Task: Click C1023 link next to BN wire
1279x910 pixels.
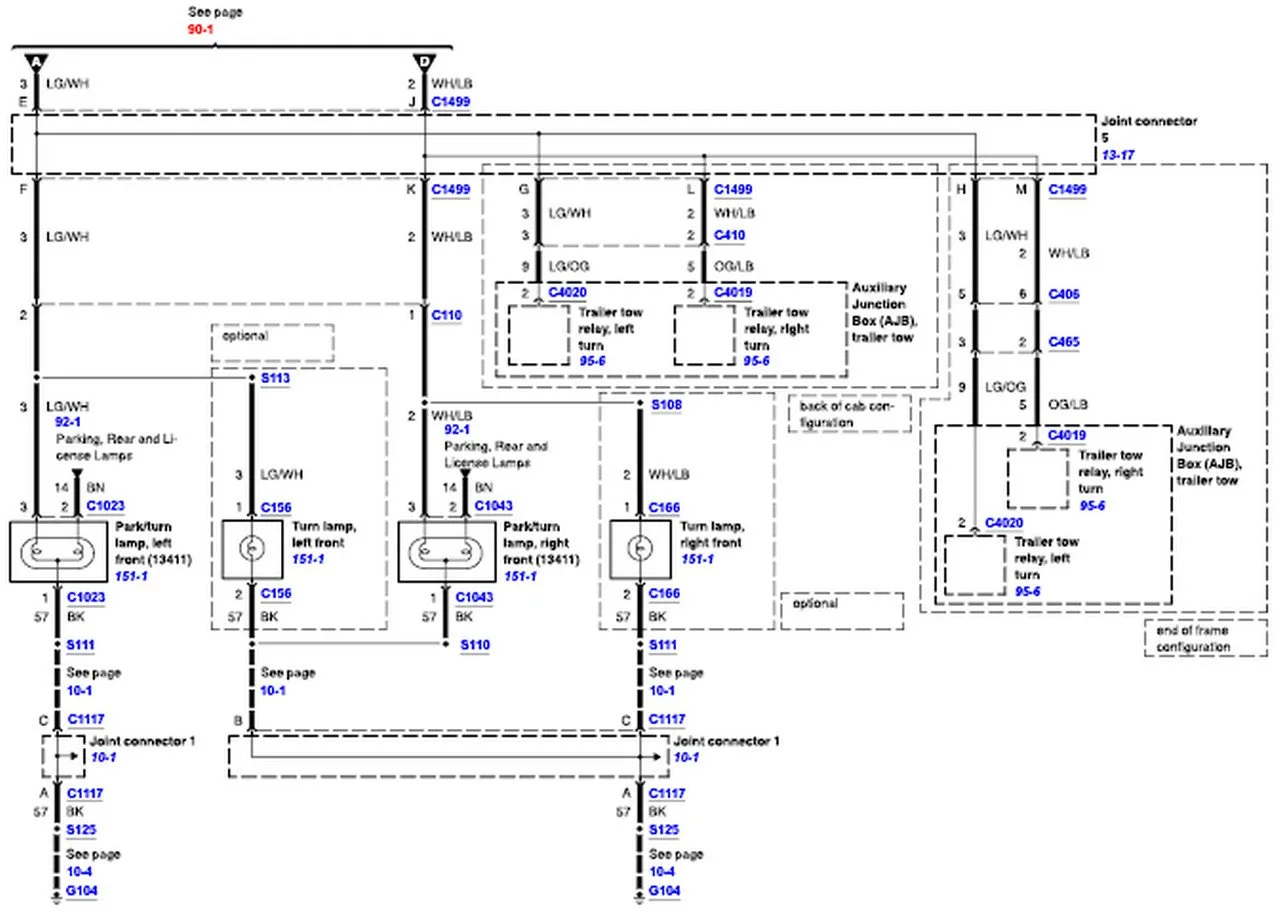Action: point(105,507)
